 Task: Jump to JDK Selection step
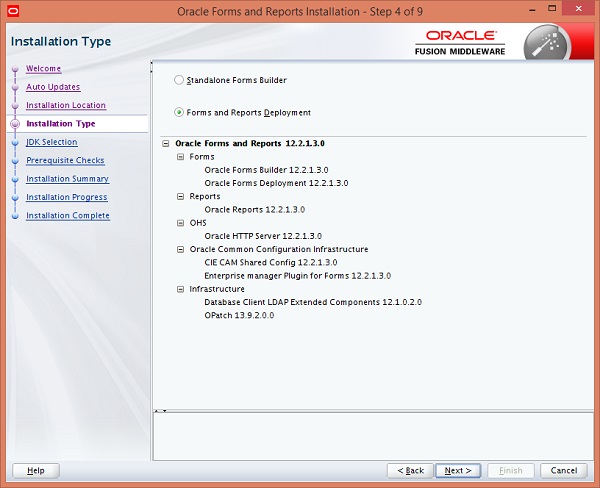(52, 142)
